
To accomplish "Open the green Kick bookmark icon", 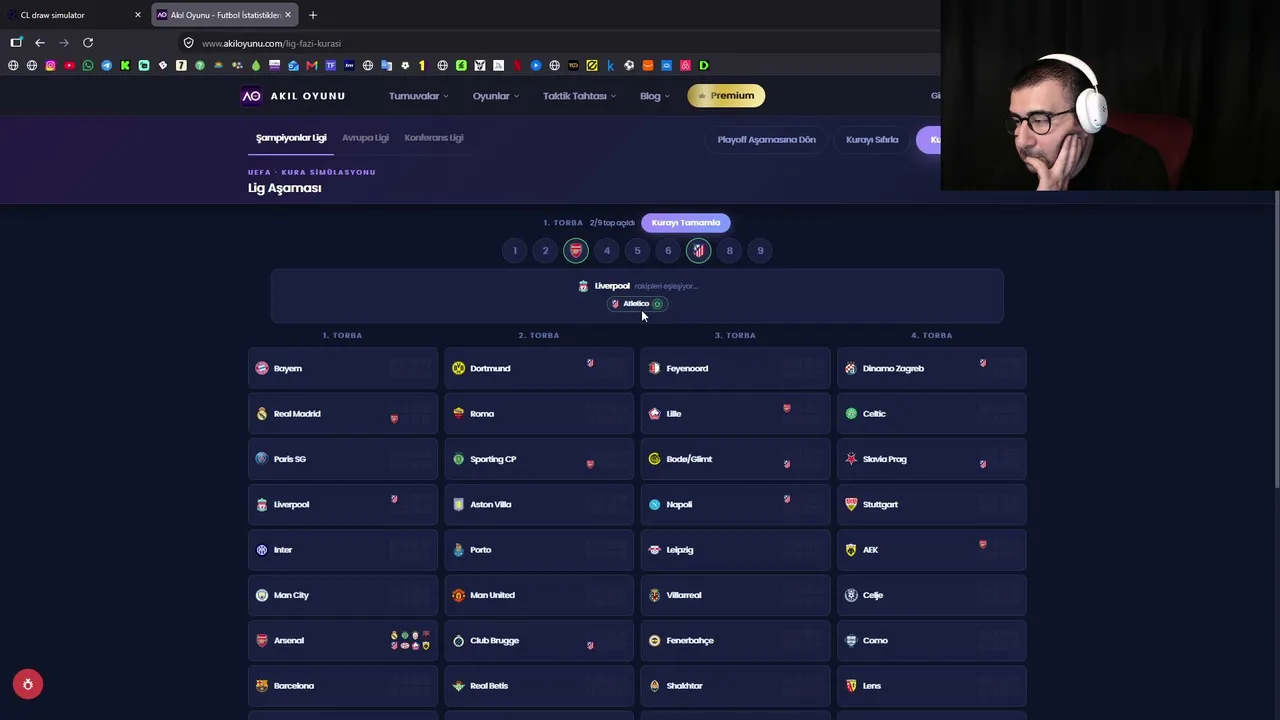I will [x=125, y=66].
